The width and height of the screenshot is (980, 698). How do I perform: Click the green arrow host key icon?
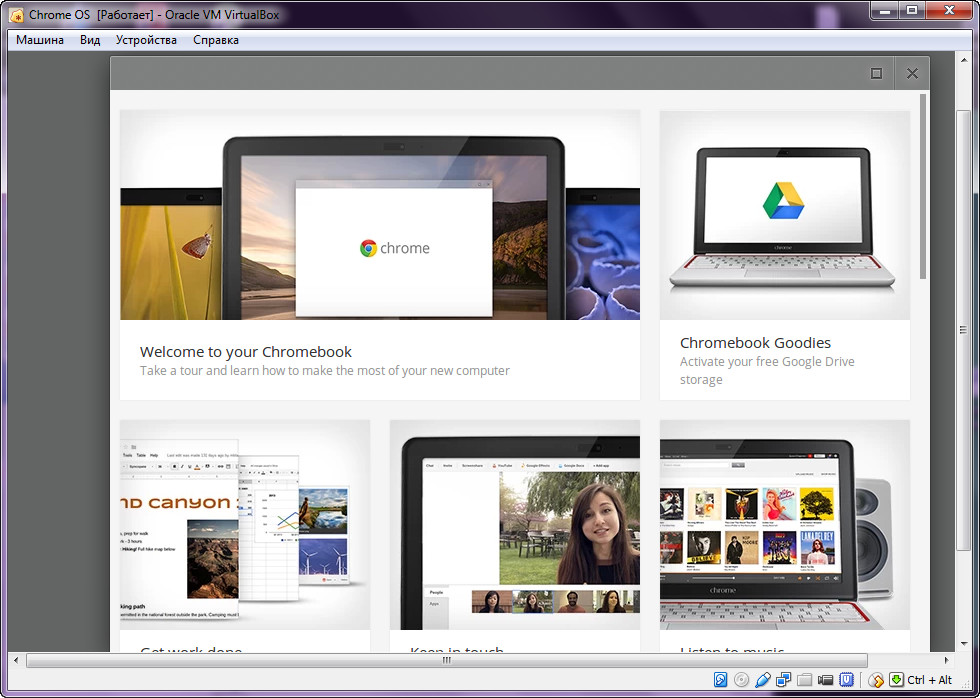click(x=897, y=680)
